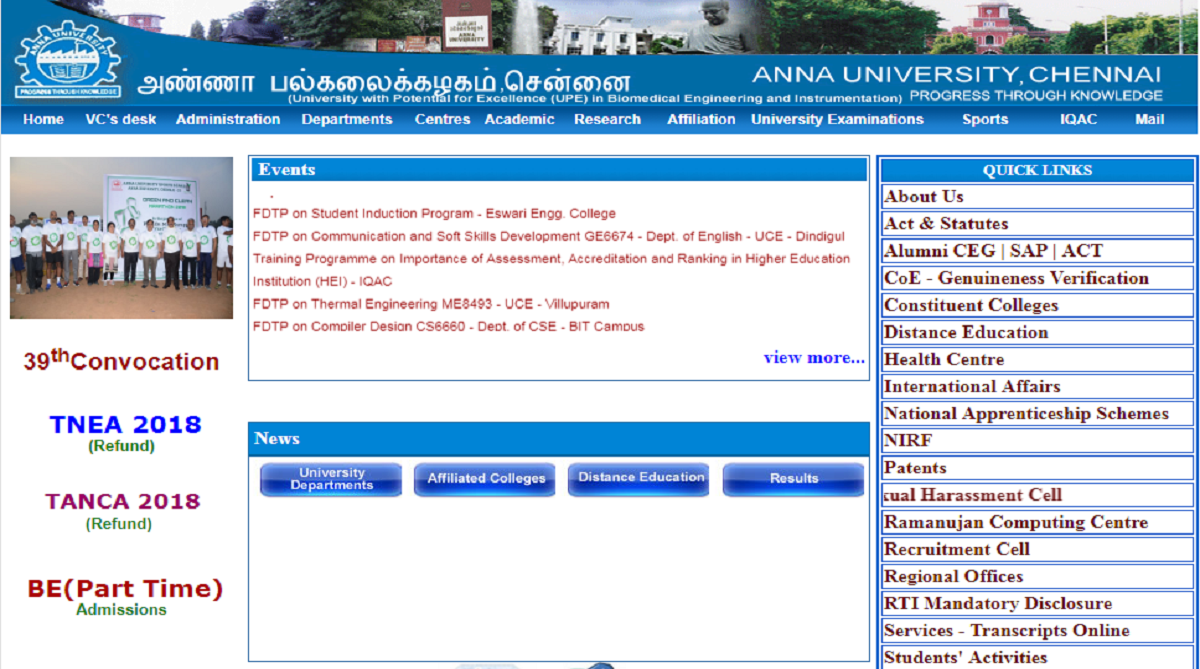Open Regional Offices quick link
This screenshot has height=669, width=1200.
pyautogui.click(x=954, y=575)
